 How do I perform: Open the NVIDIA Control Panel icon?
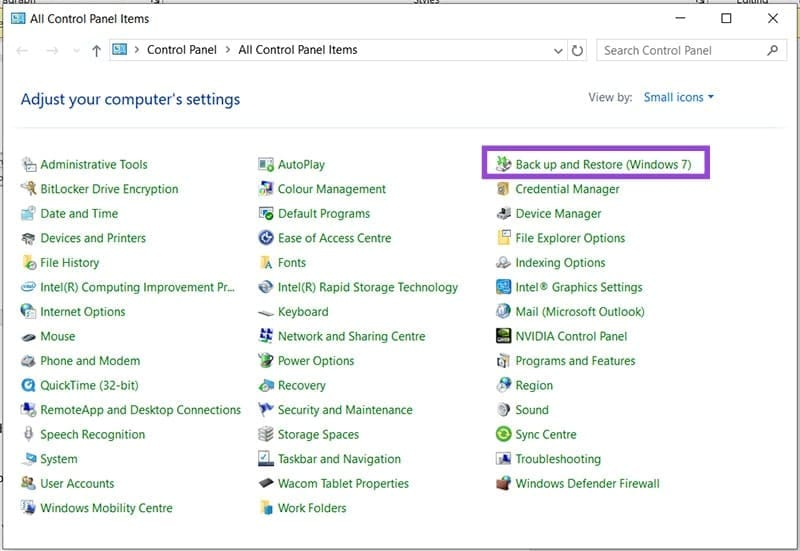(505, 337)
